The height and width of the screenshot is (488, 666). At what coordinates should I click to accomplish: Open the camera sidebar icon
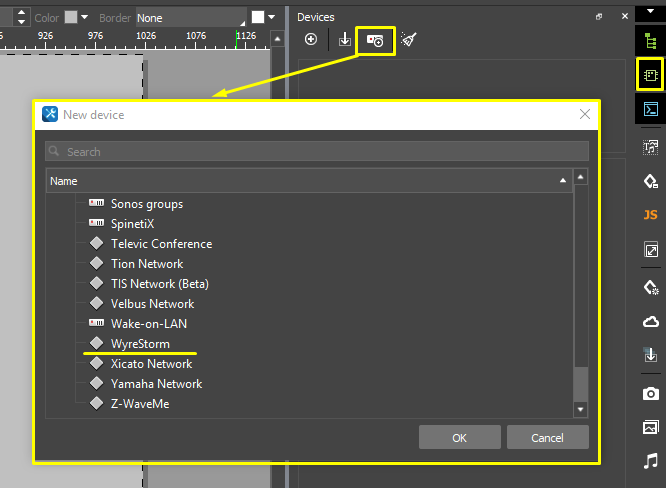(x=651, y=393)
